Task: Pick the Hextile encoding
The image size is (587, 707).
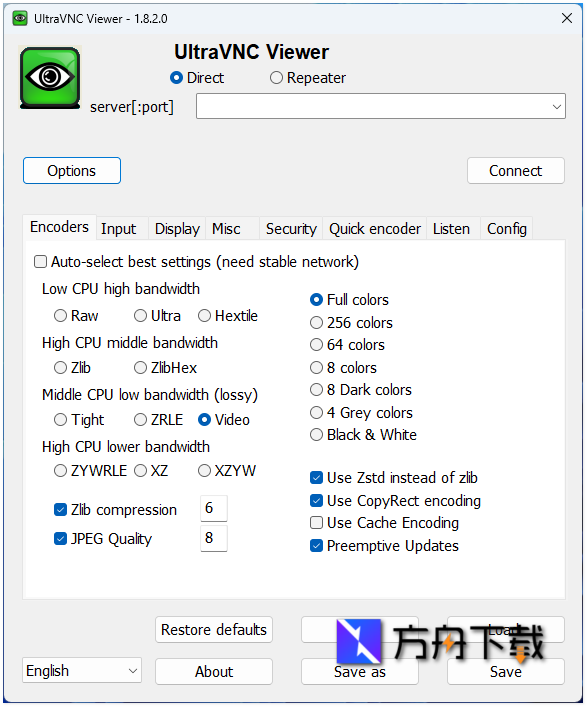Action: pyautogui.click(x=204, y=316)
